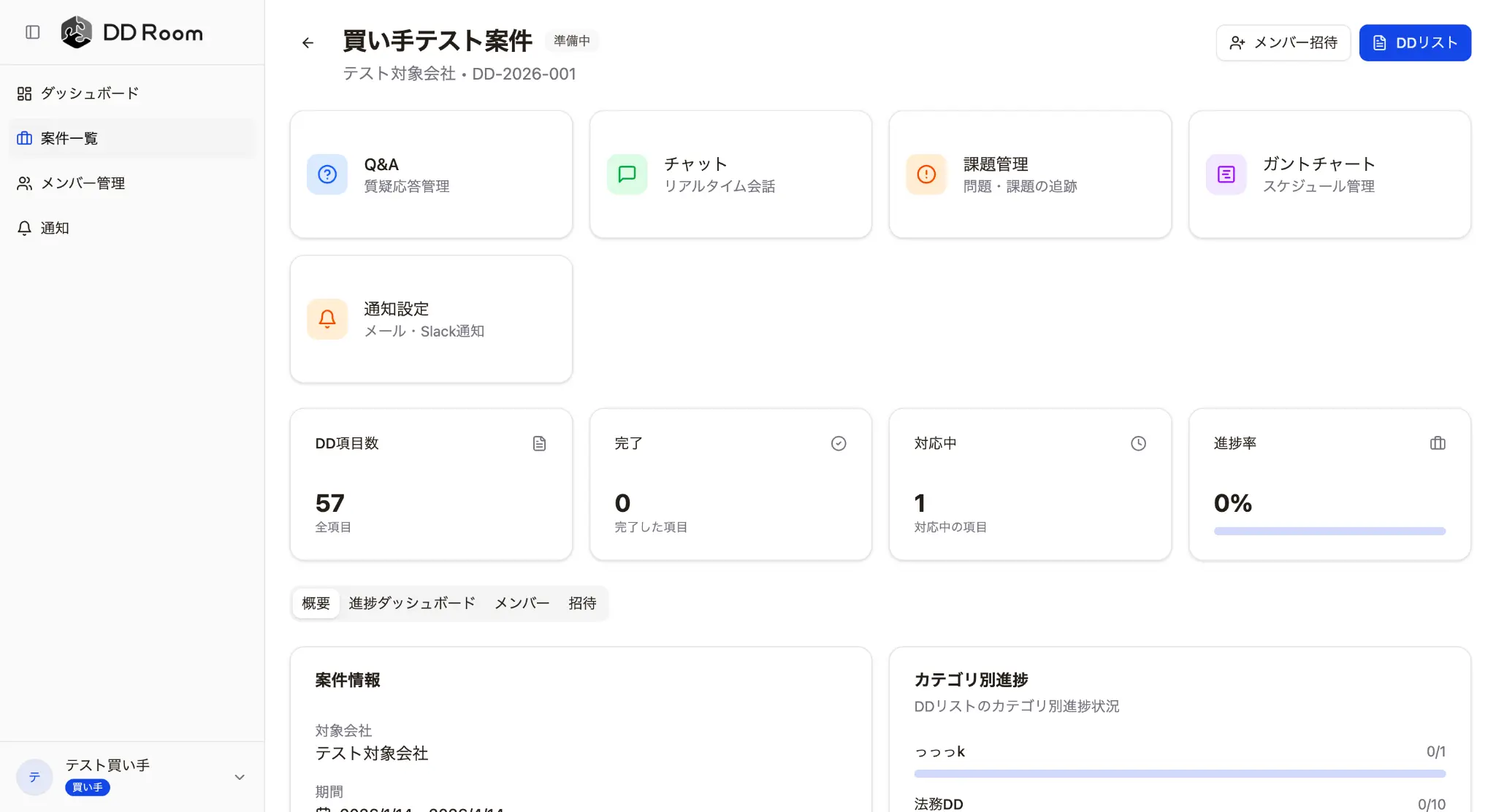This screenshot has width=1496, height=812.
Task: Click the clock icon in the 対応中 card
Action: point(1138,443)
